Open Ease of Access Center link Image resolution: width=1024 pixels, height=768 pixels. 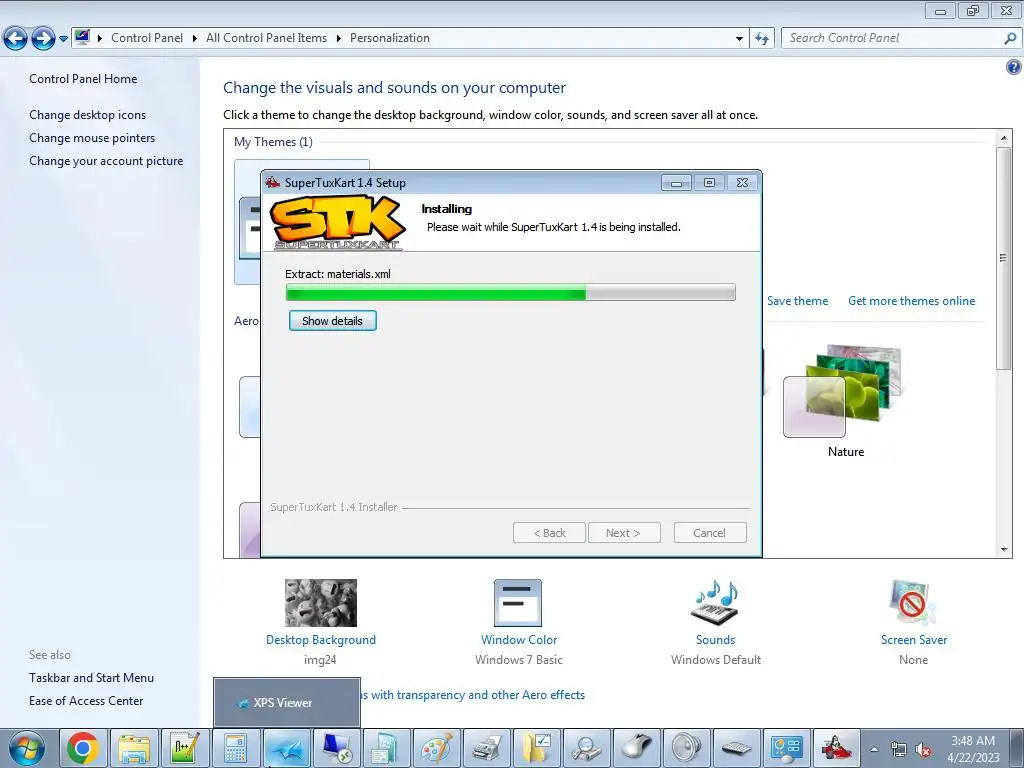coord(86,701)
